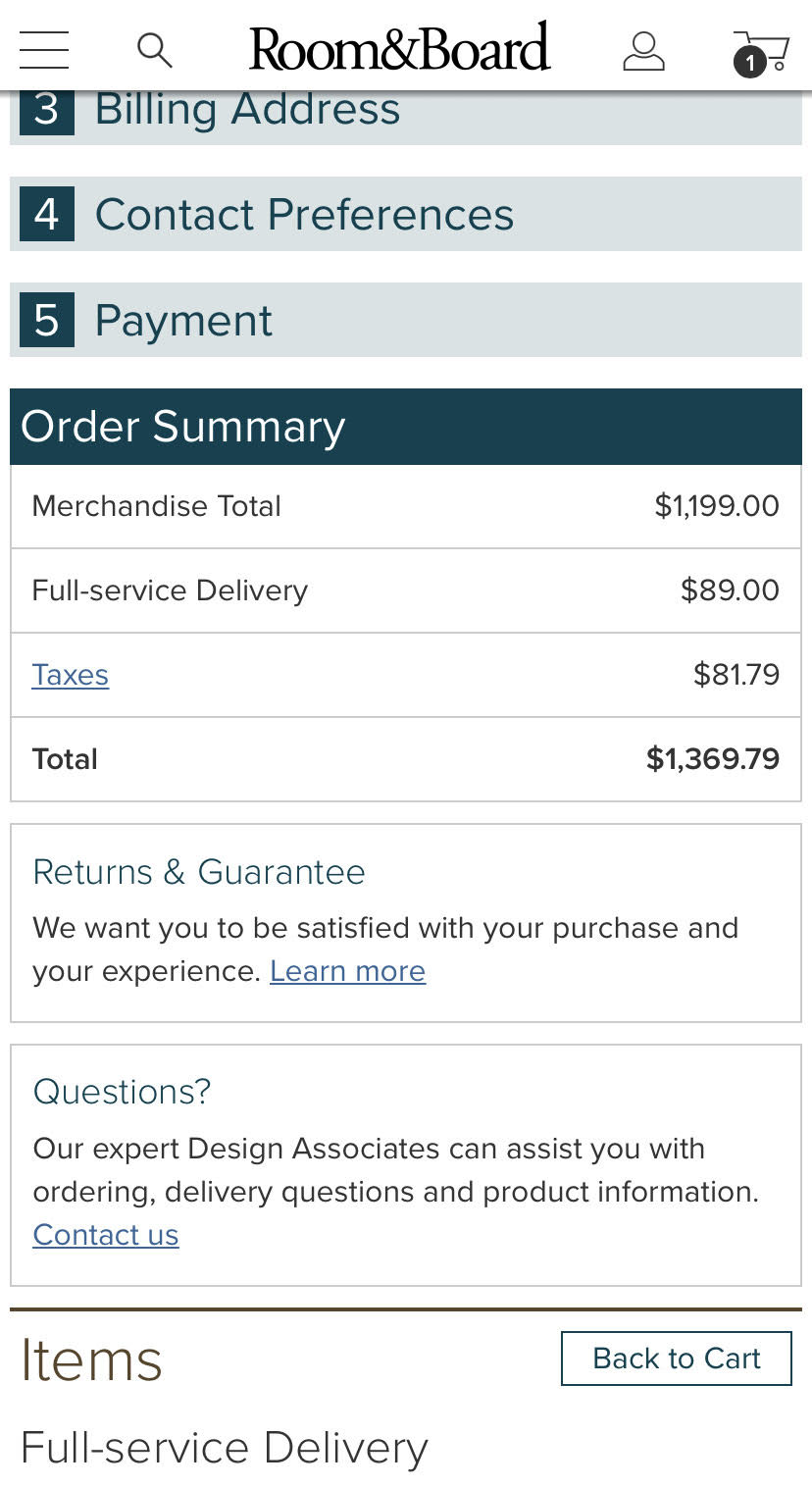Follow the Contact us link

[x=106, y=1235]
